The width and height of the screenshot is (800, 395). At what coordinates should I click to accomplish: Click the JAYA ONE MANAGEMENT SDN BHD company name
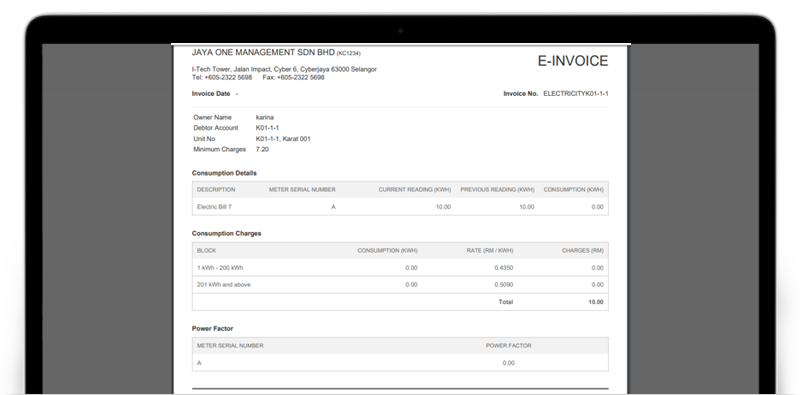(x=263, y=53)
